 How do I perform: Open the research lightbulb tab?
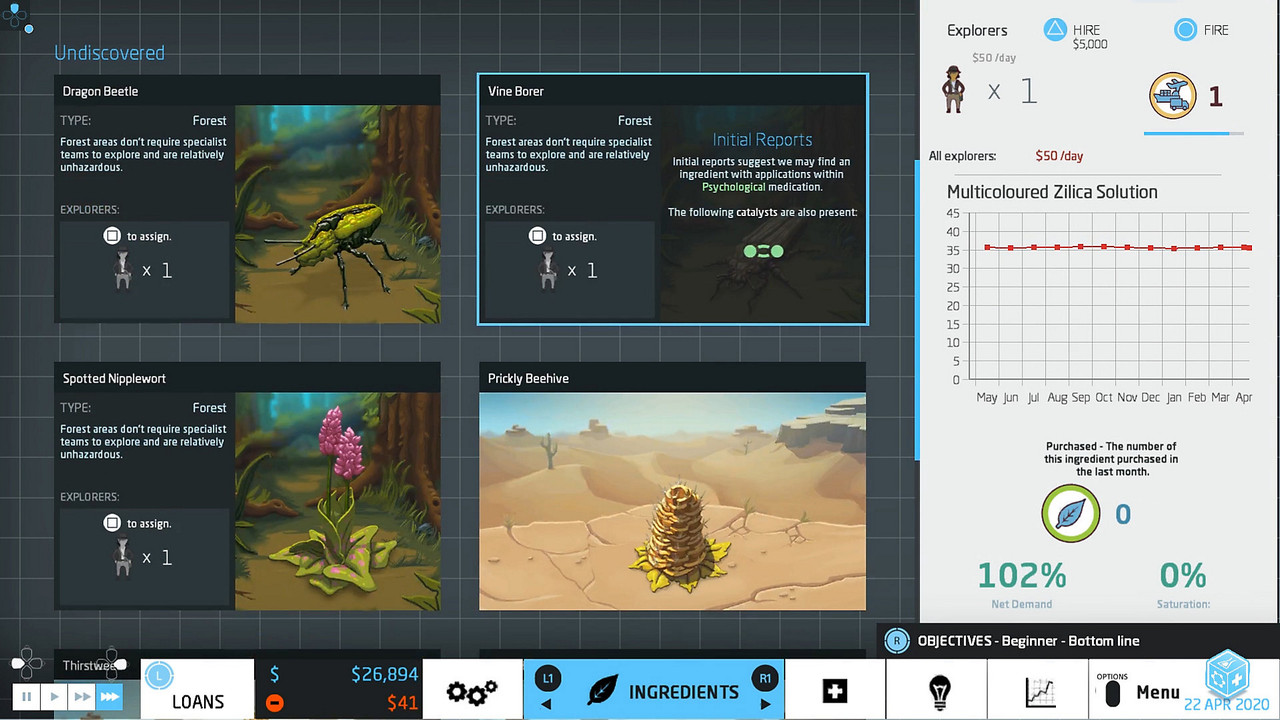pyautogui.click(x=937, y=692)
